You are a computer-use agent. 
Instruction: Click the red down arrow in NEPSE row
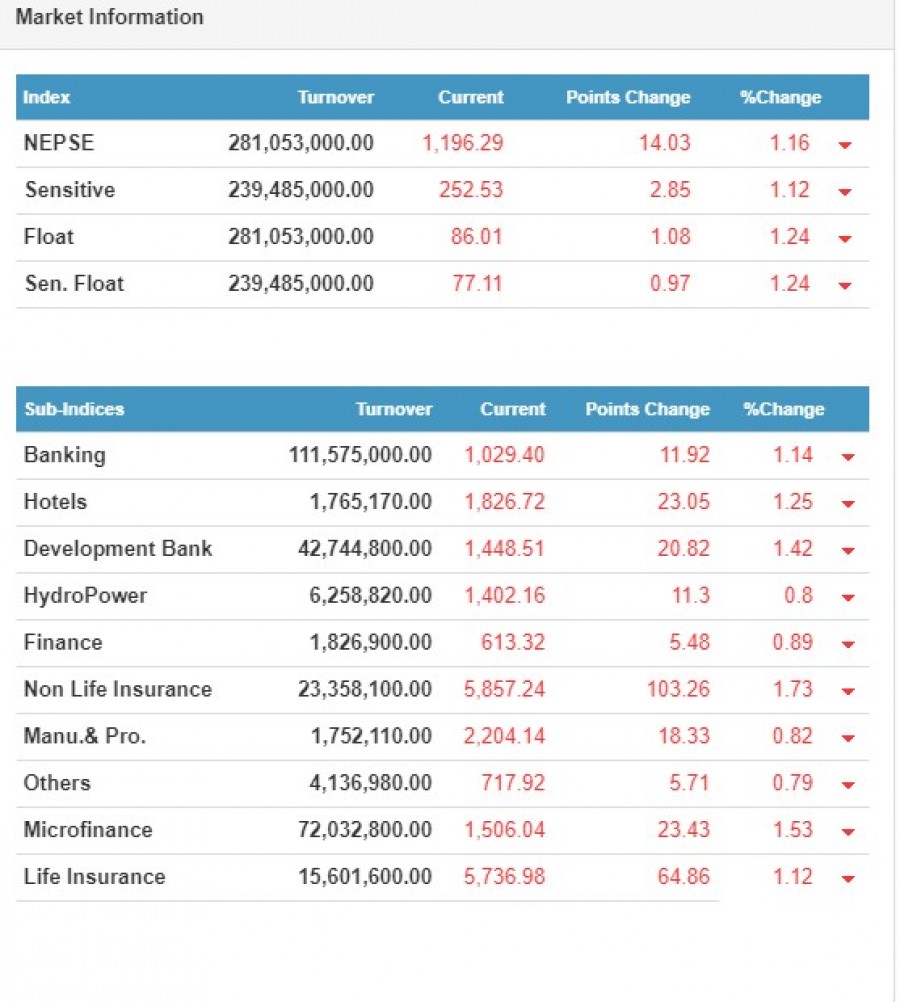(845, 145)
